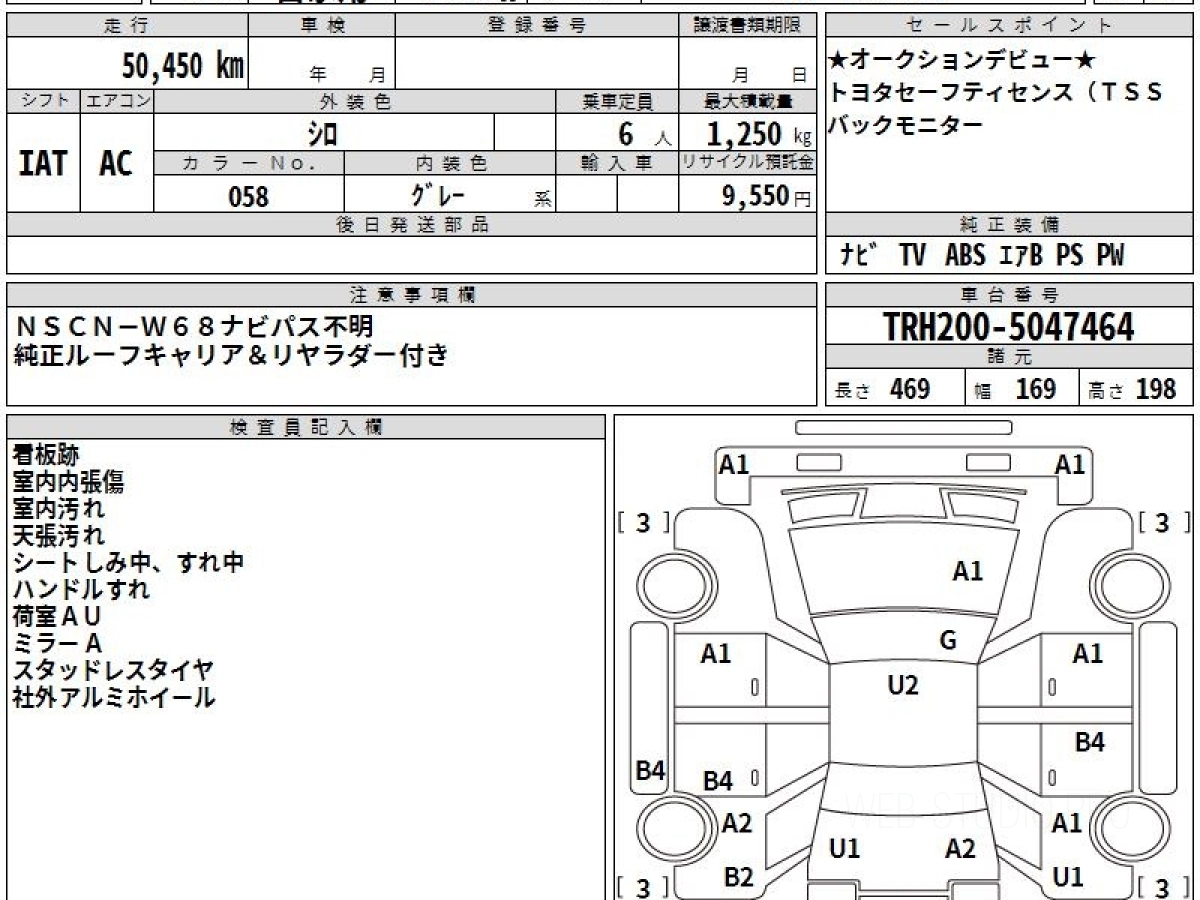This screenshot has height=900, width=1200.
Task: Click the 内装色 header cell
Action: click(450, 163)
